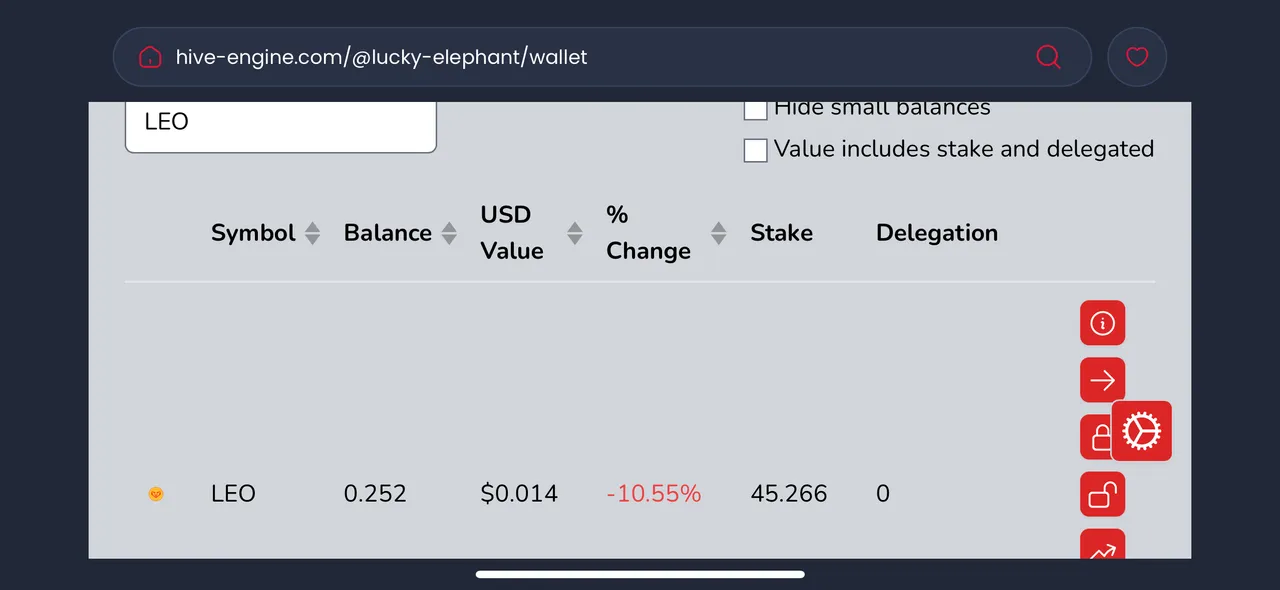
Task: Open search with the magnifier icon
Action: [1048, 57]
